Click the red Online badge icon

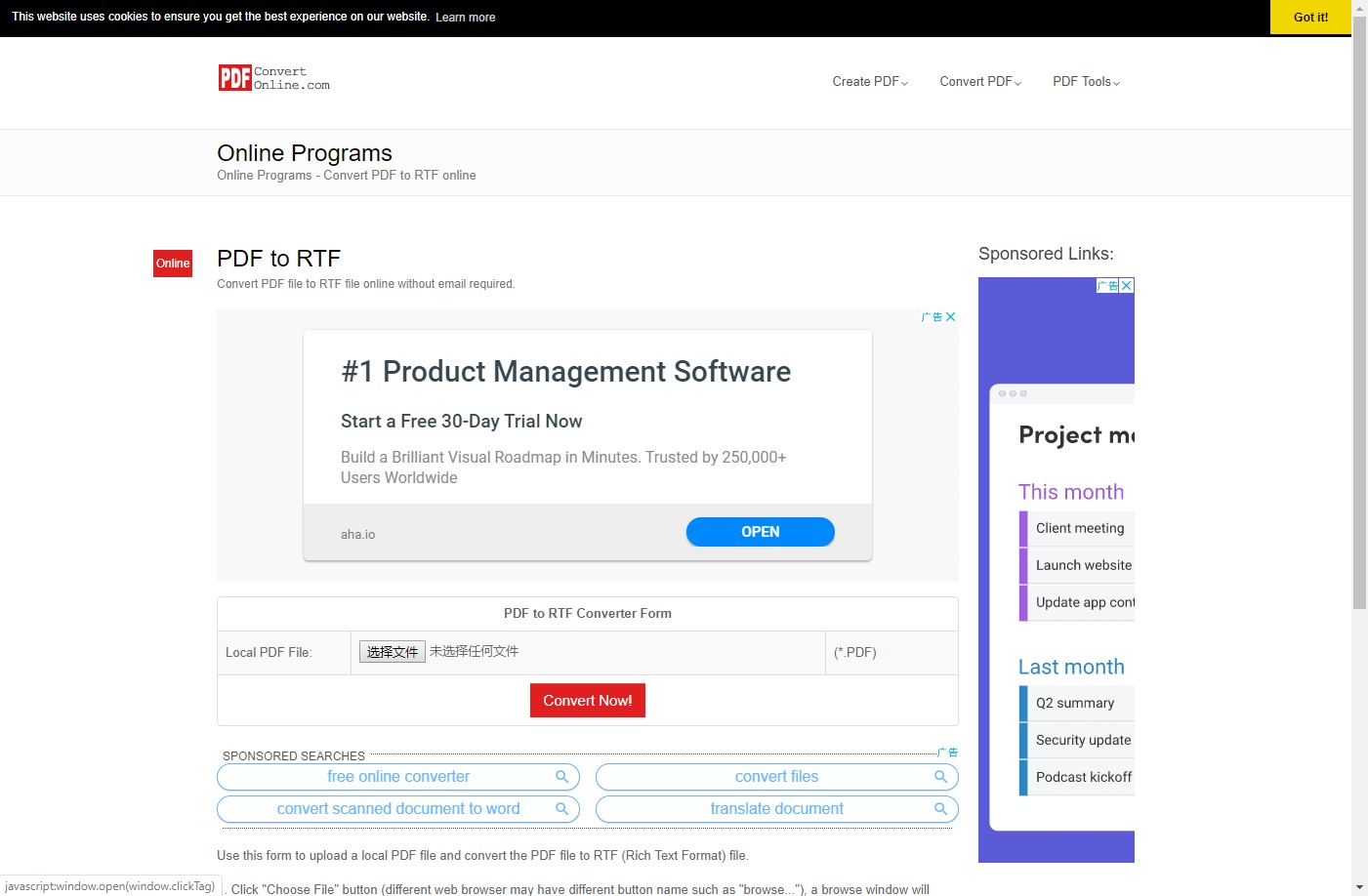click(x=173, y=264)
